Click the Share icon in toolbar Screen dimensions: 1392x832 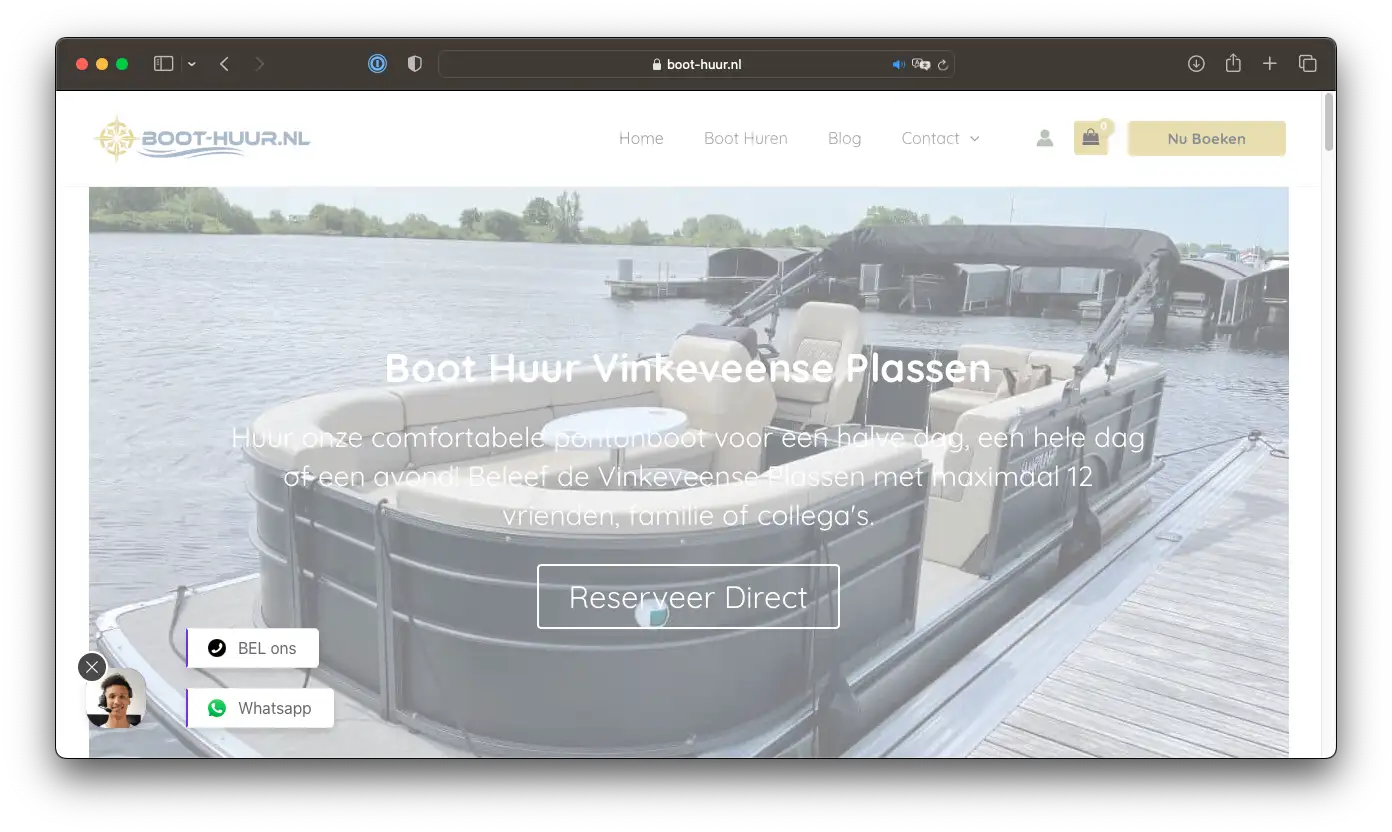tap(1233, 64)
